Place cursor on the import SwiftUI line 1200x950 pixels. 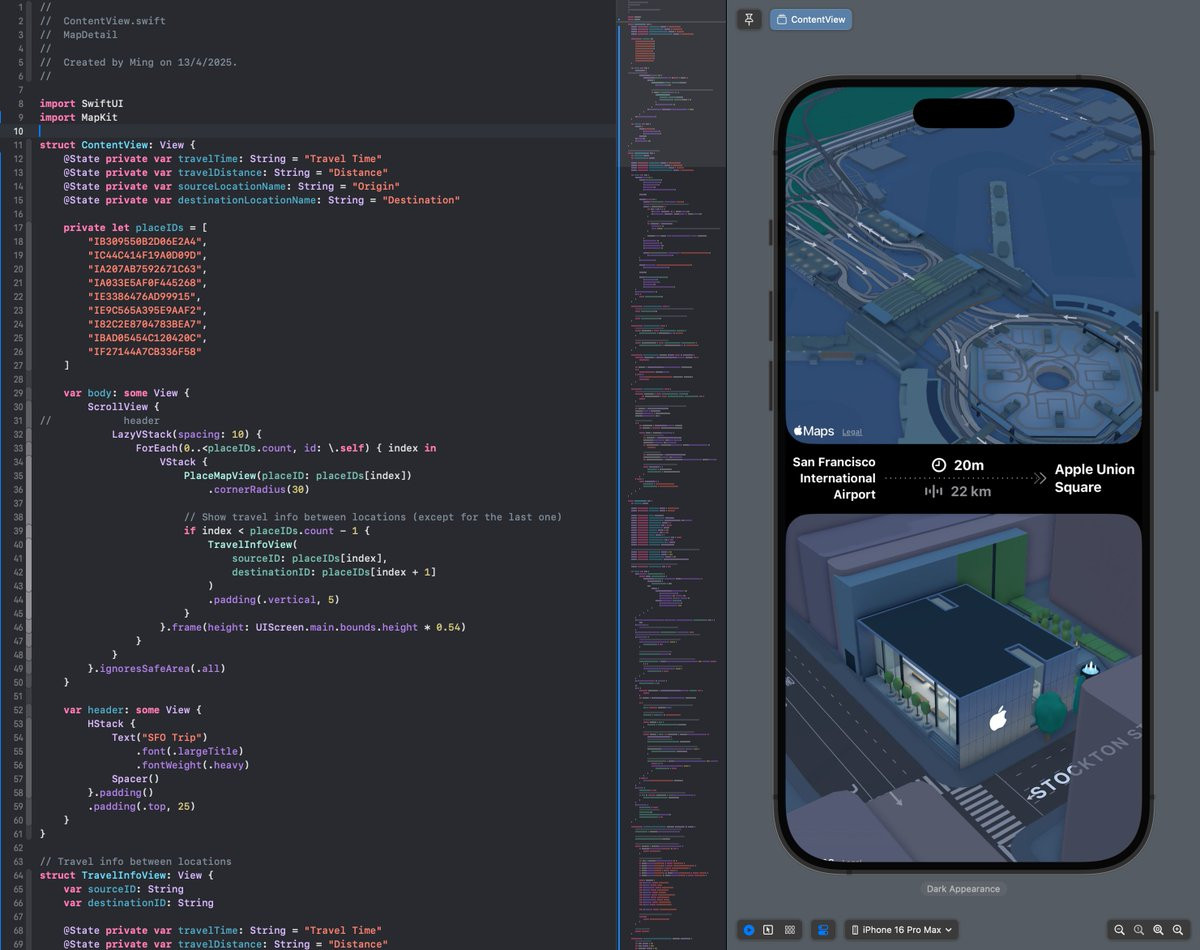coord(81,104)
